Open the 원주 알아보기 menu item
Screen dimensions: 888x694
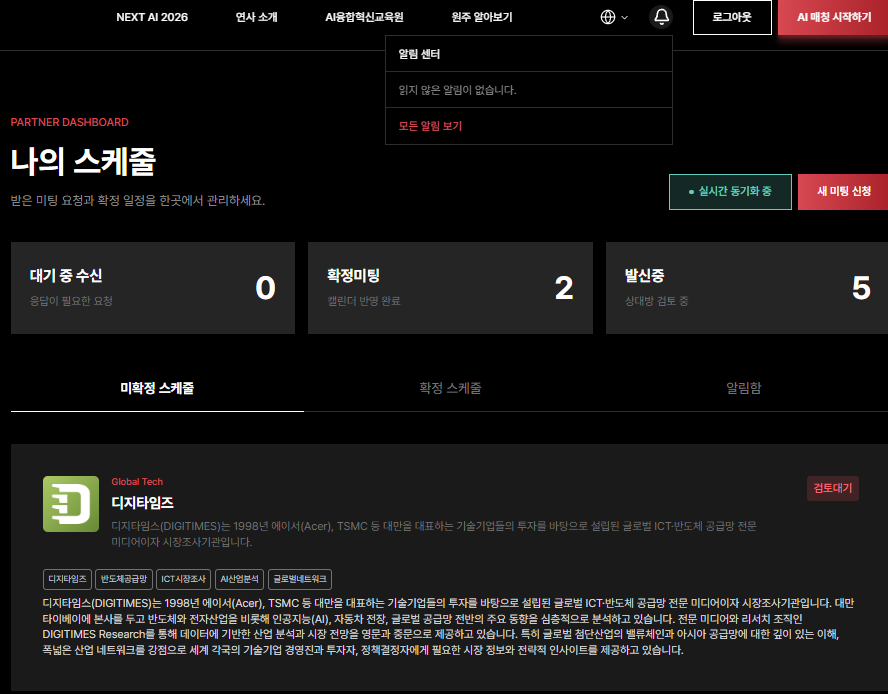(x=482, y=17)
